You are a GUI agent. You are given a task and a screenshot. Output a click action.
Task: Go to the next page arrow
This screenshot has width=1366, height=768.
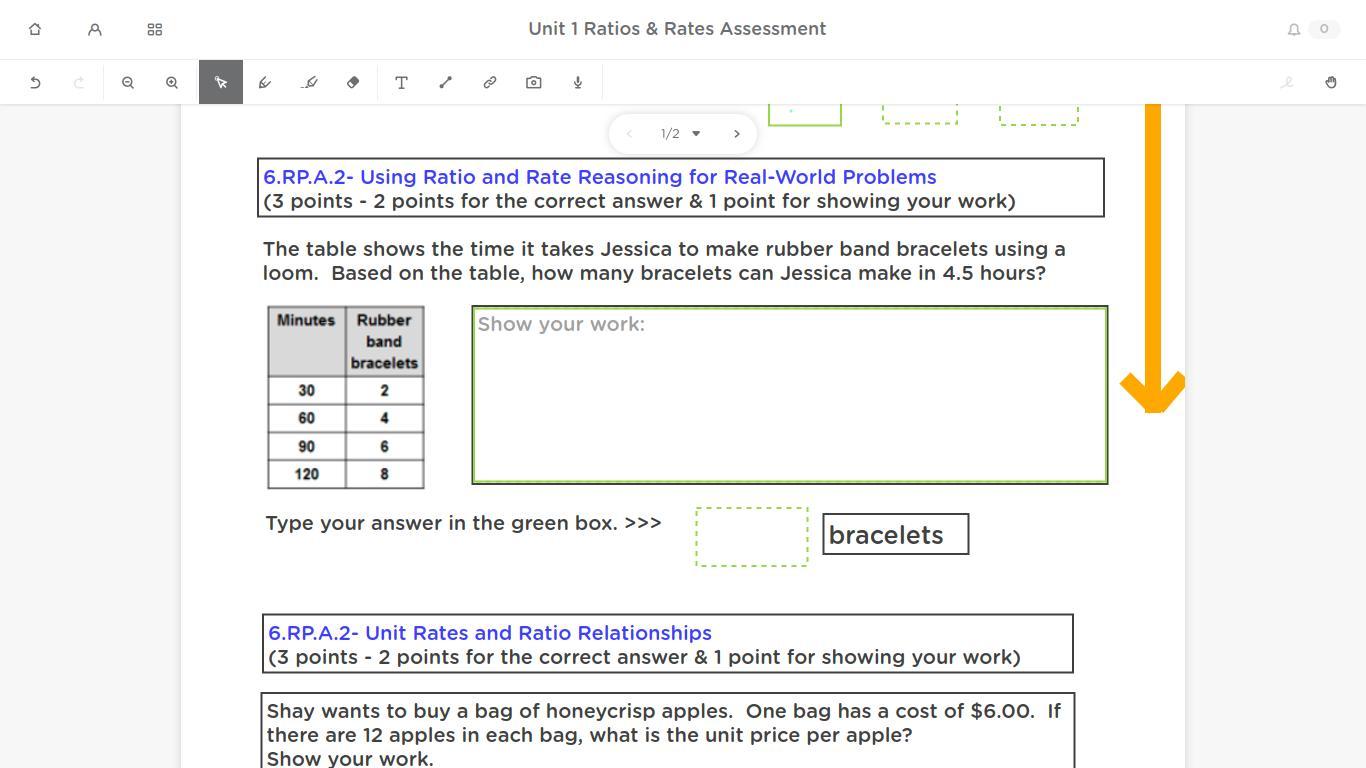tap(737, 134)
